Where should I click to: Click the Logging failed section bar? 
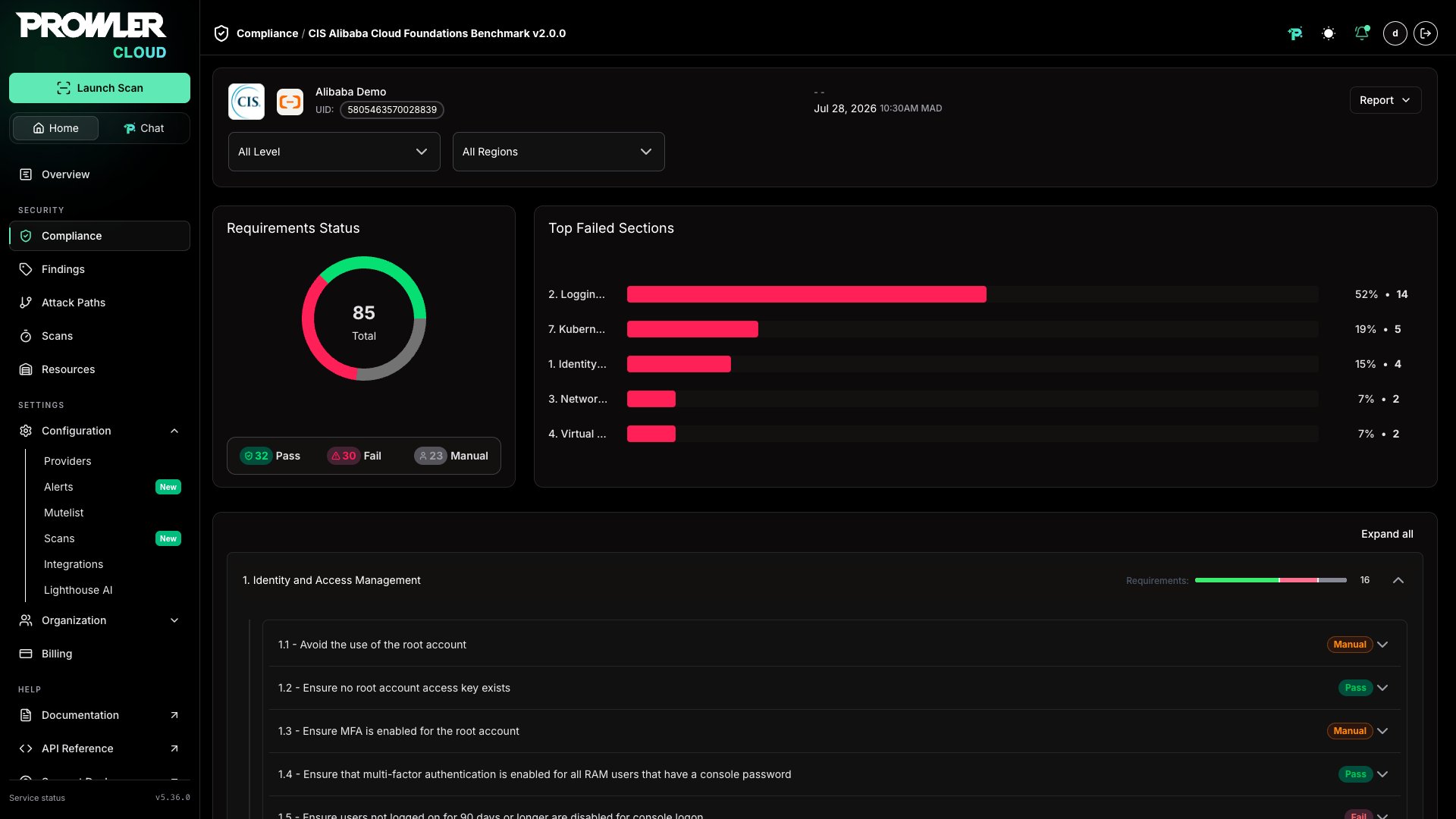tap(807, 294)
